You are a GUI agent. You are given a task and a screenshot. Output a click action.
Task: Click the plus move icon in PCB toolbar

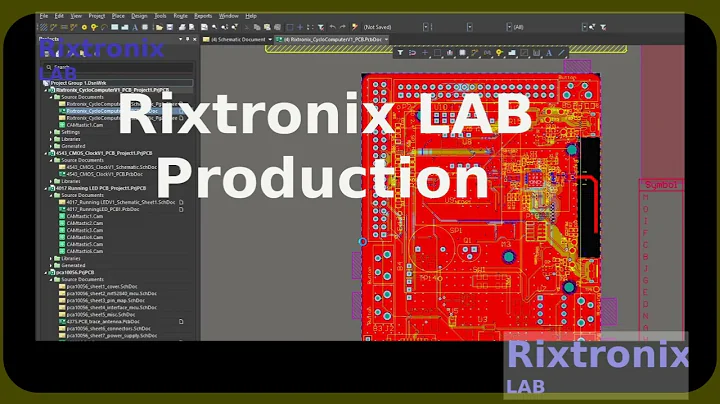point(425,53)
